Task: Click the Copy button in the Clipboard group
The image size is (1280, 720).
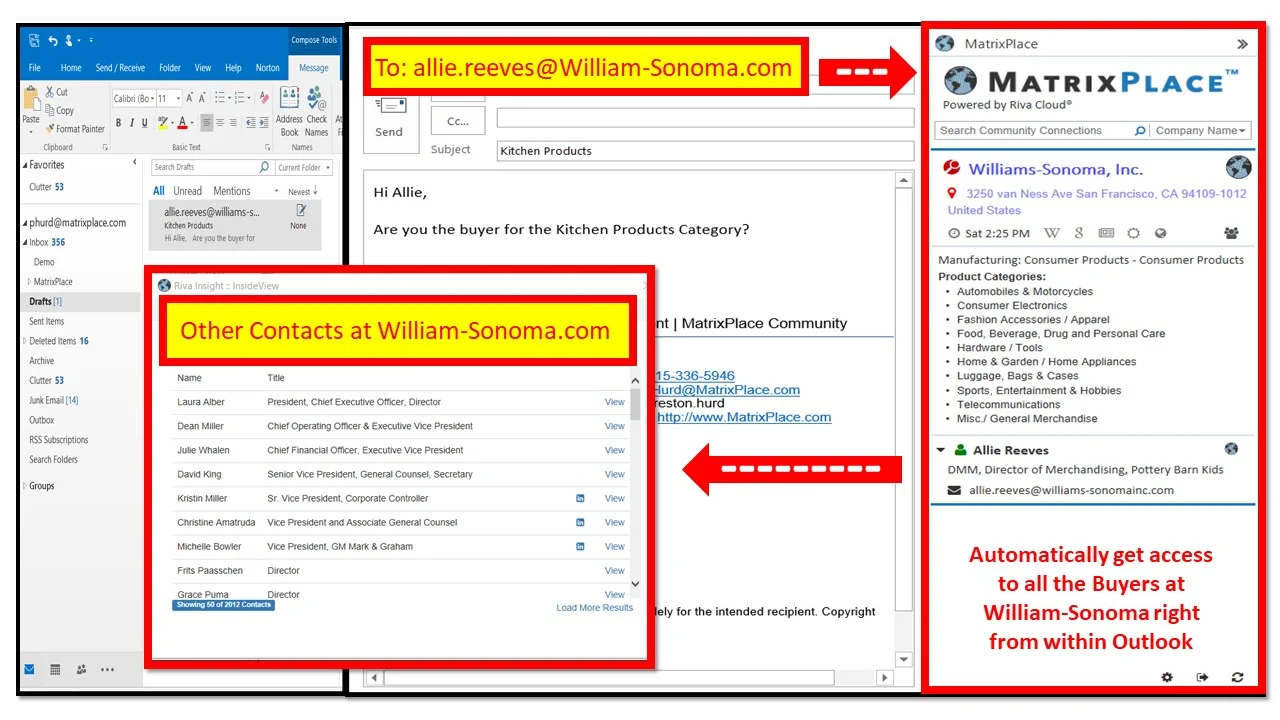Action: (59, 110)
